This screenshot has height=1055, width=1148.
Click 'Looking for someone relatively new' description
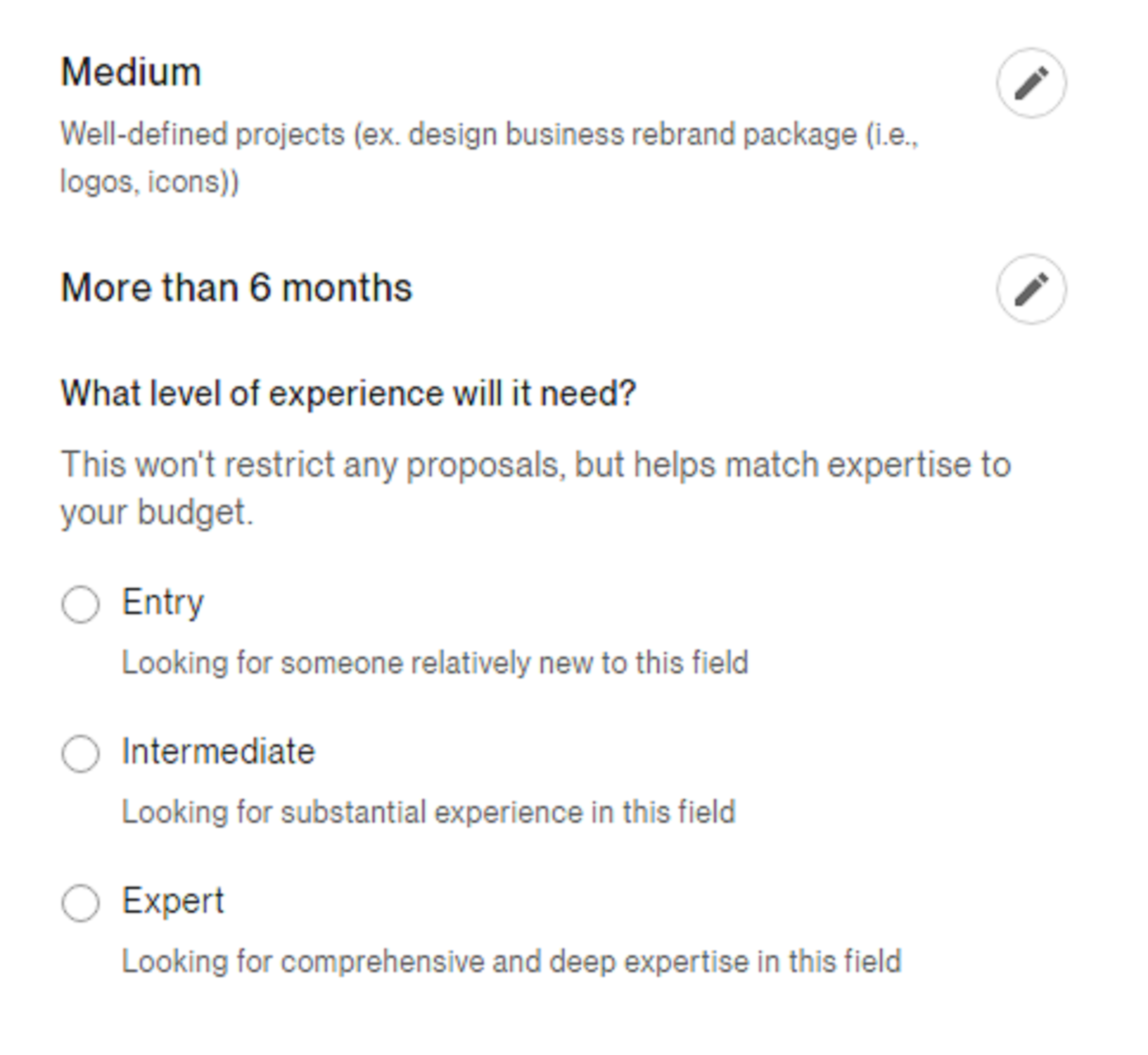(435, 663)
